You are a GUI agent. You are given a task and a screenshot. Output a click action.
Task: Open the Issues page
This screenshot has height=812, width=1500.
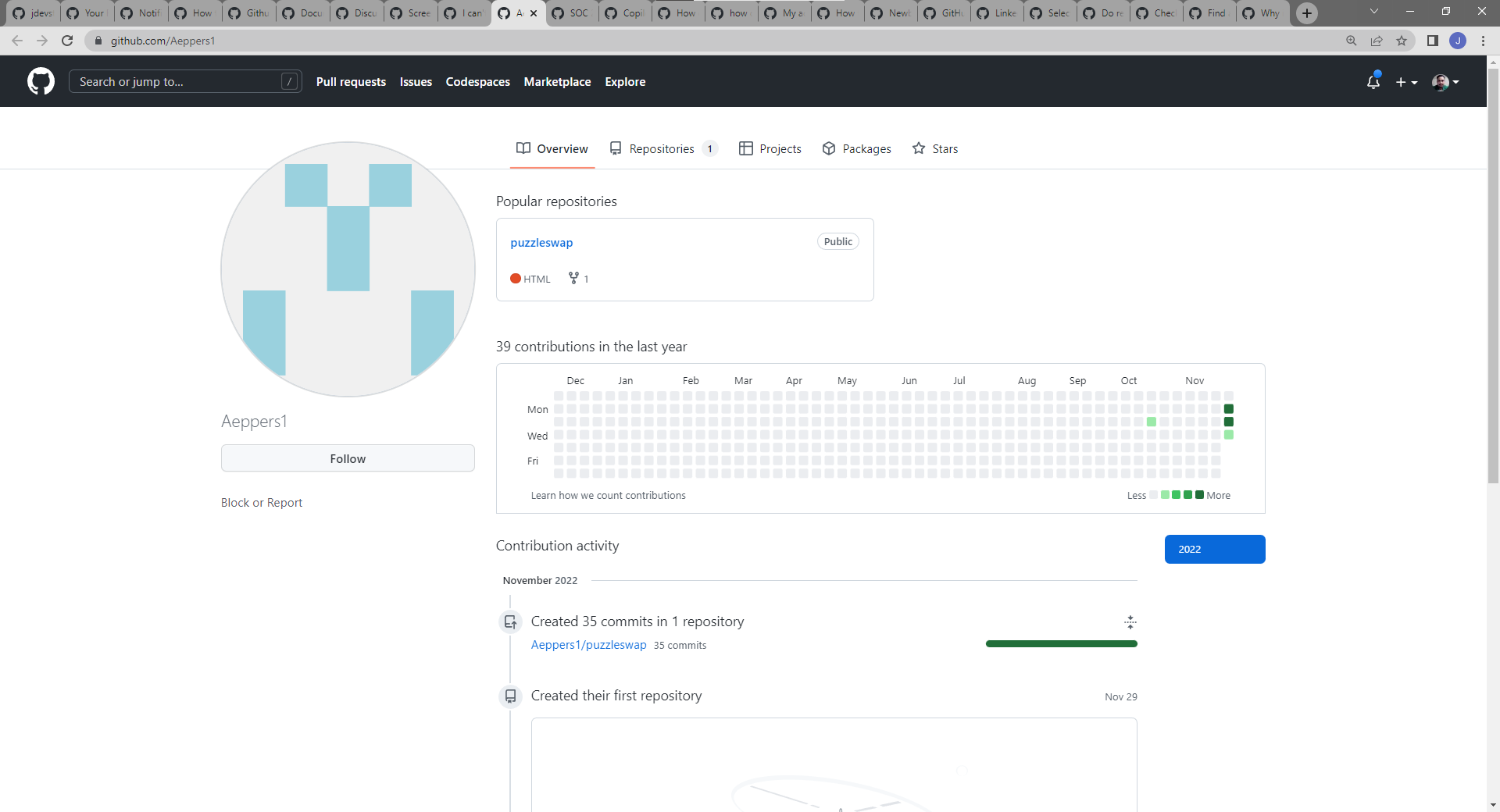(x=416, y=82)
